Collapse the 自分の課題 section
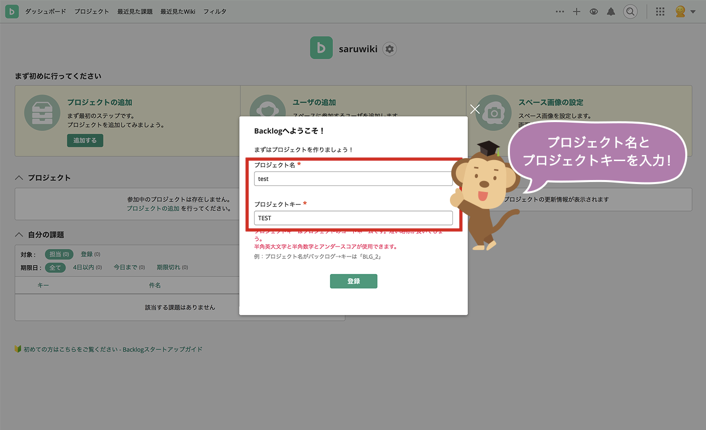The height and width of the screenshot is (430, 706). [x=19, y=235]
